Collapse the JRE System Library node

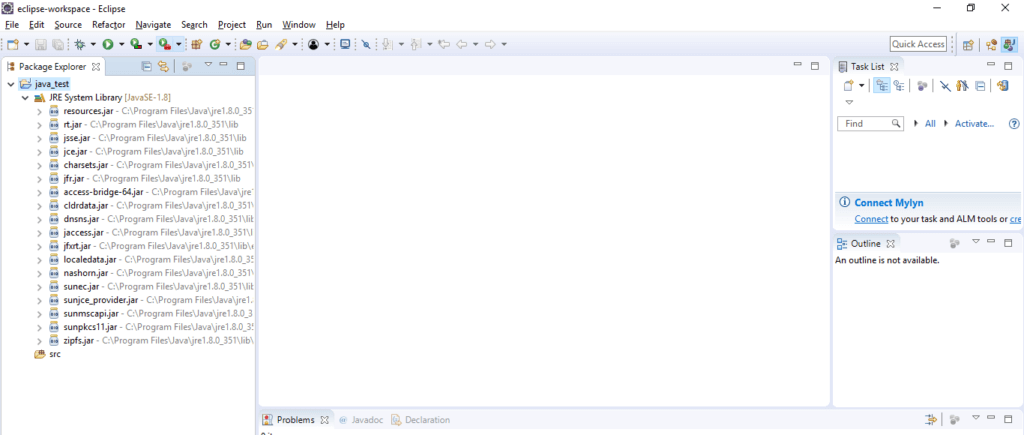pos(25,97)
